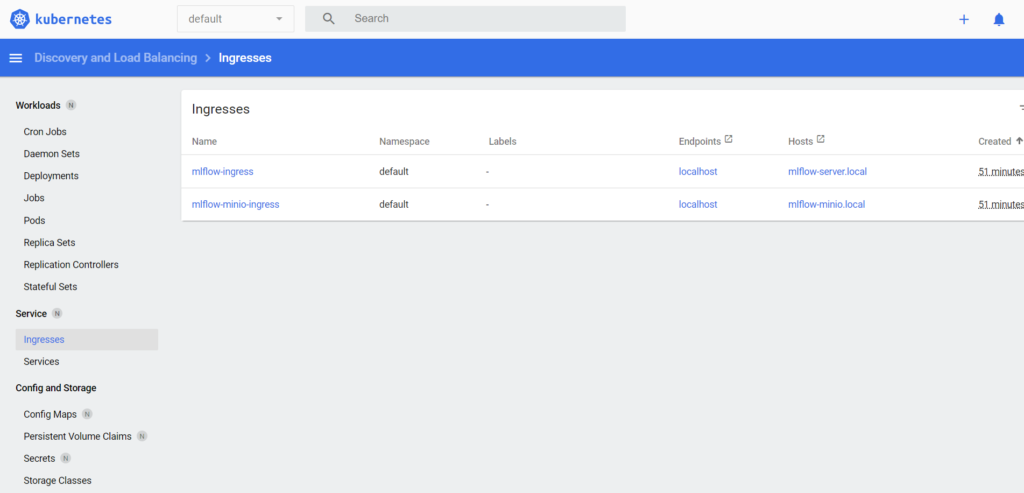This screenshot has height=493, width=1024.
Task: Click the Ingresses card title
Action: (221, 110)
